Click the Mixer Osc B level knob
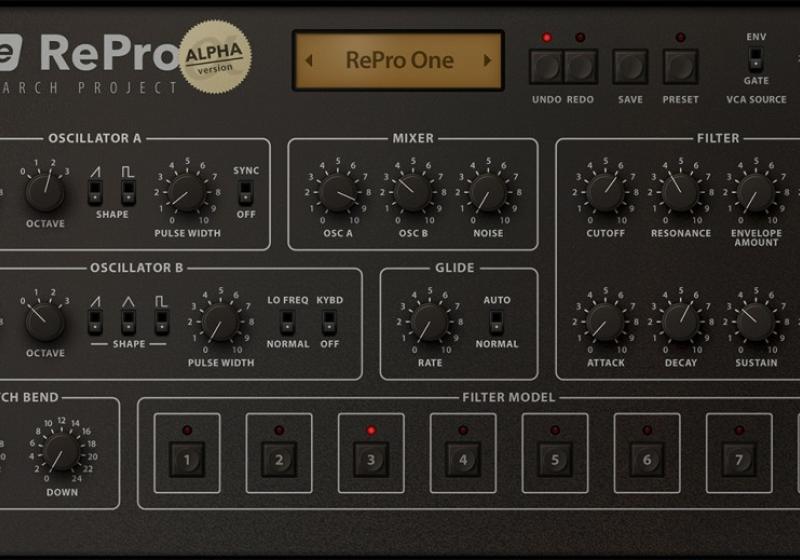This screenshot has width=800, height=560. tap(412, 193)
